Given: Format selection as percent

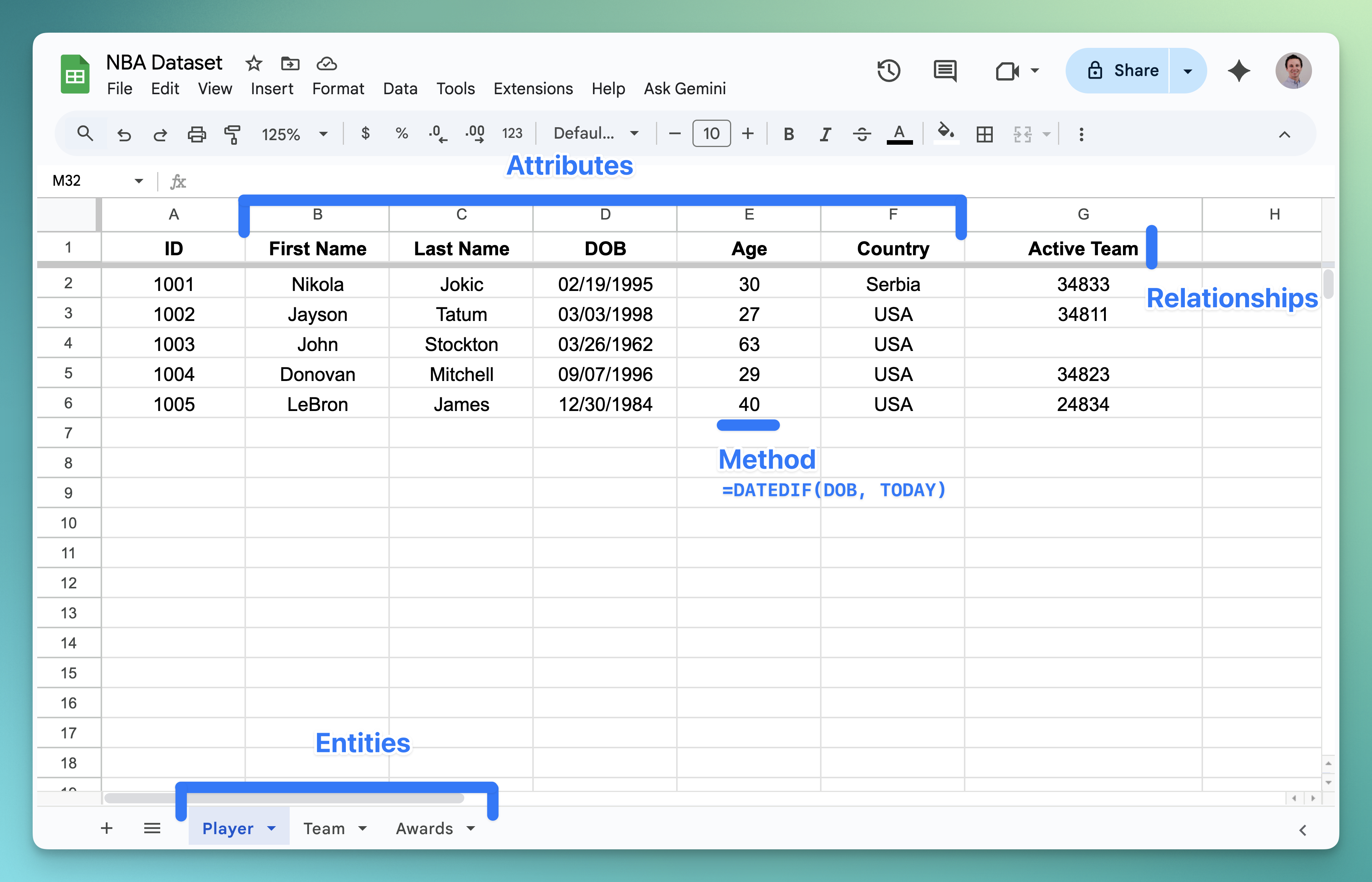Looking at the screenshot, I should point(401,133).
